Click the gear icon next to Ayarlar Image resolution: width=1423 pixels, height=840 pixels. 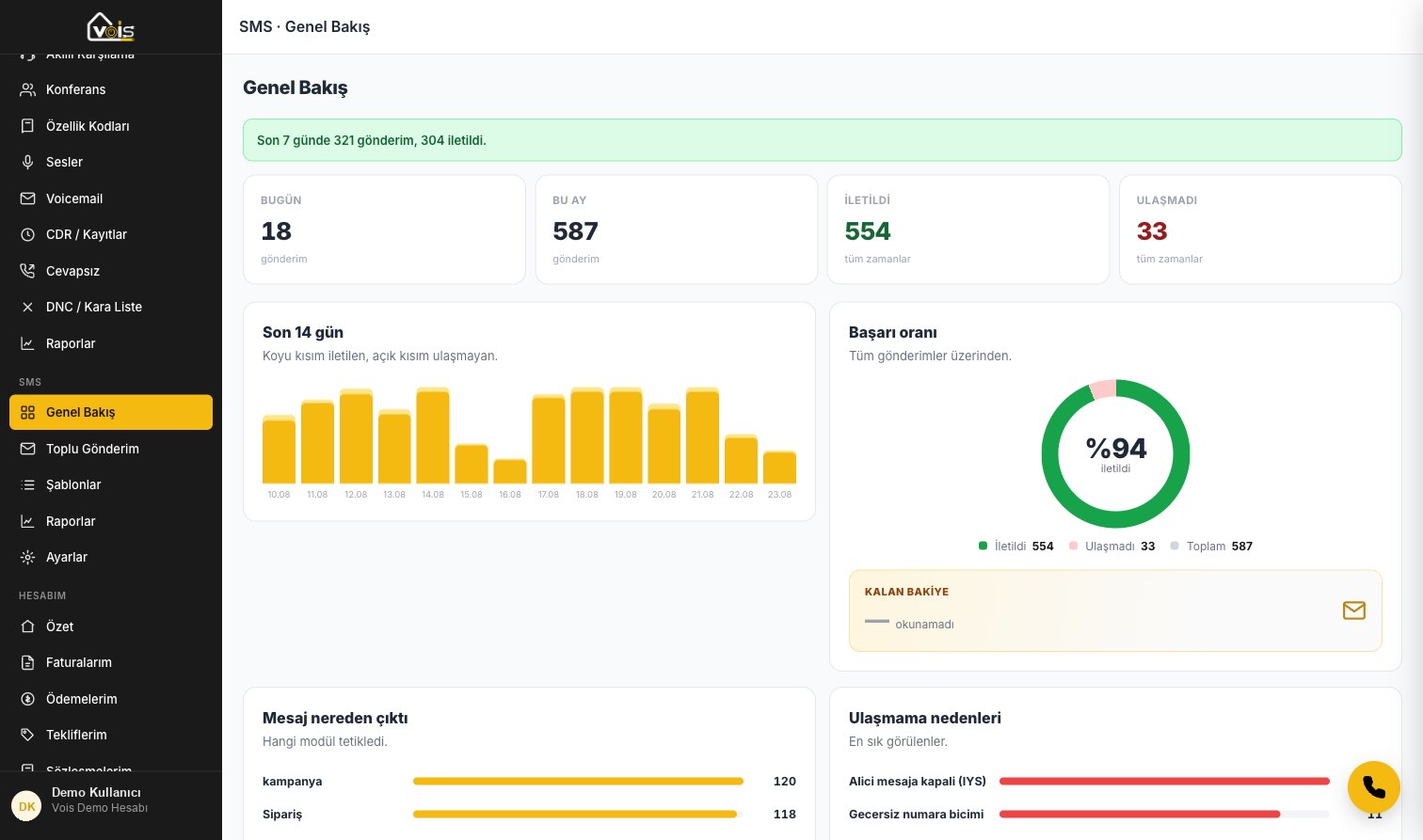(x=27, y=557)
